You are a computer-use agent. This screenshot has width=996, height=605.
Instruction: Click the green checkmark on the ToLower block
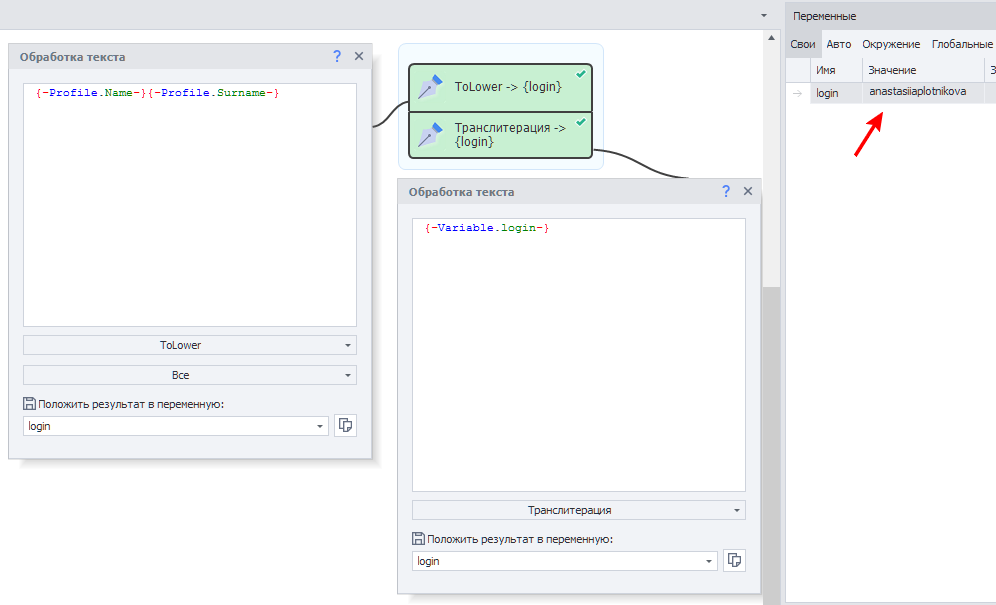coord(581,74)
